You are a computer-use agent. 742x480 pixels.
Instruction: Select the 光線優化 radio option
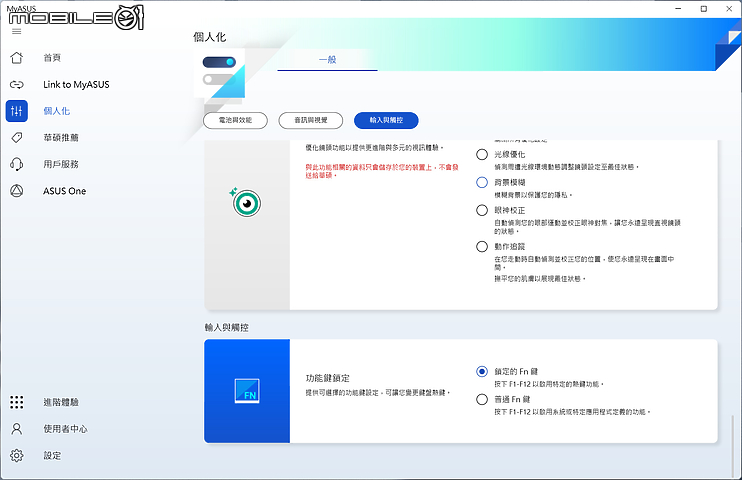tap(482, 154)
